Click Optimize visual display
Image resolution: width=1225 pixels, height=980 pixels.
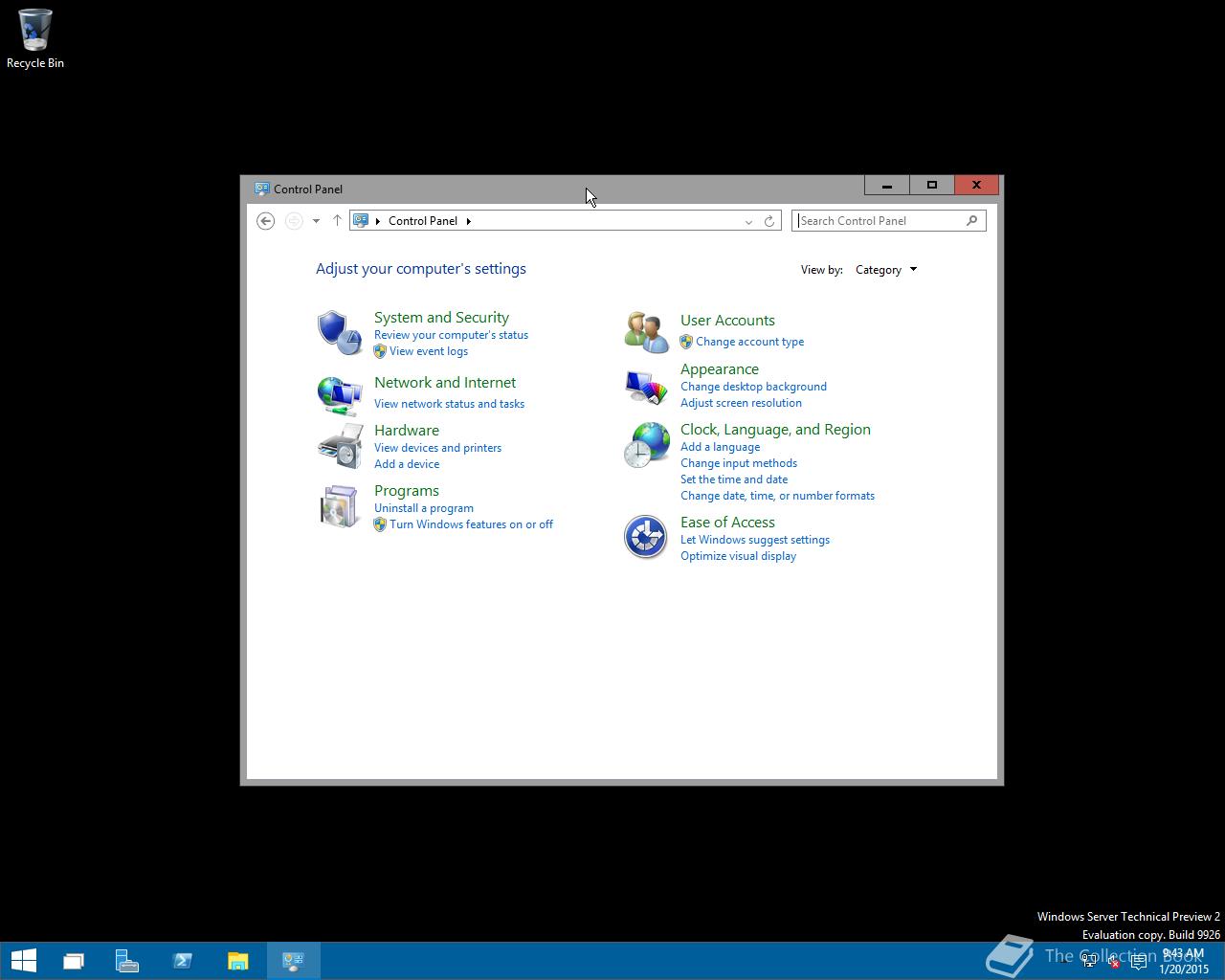(738, 556)
